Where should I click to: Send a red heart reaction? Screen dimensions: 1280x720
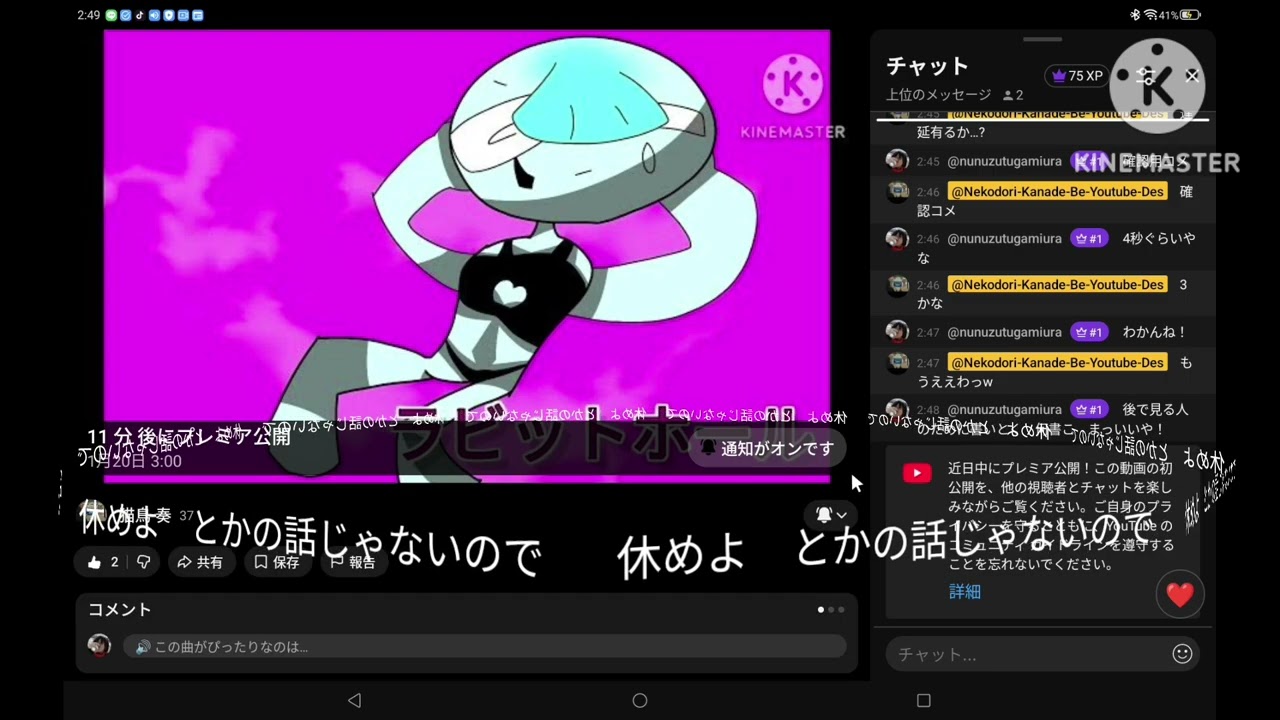click(x=1180, y=594)
